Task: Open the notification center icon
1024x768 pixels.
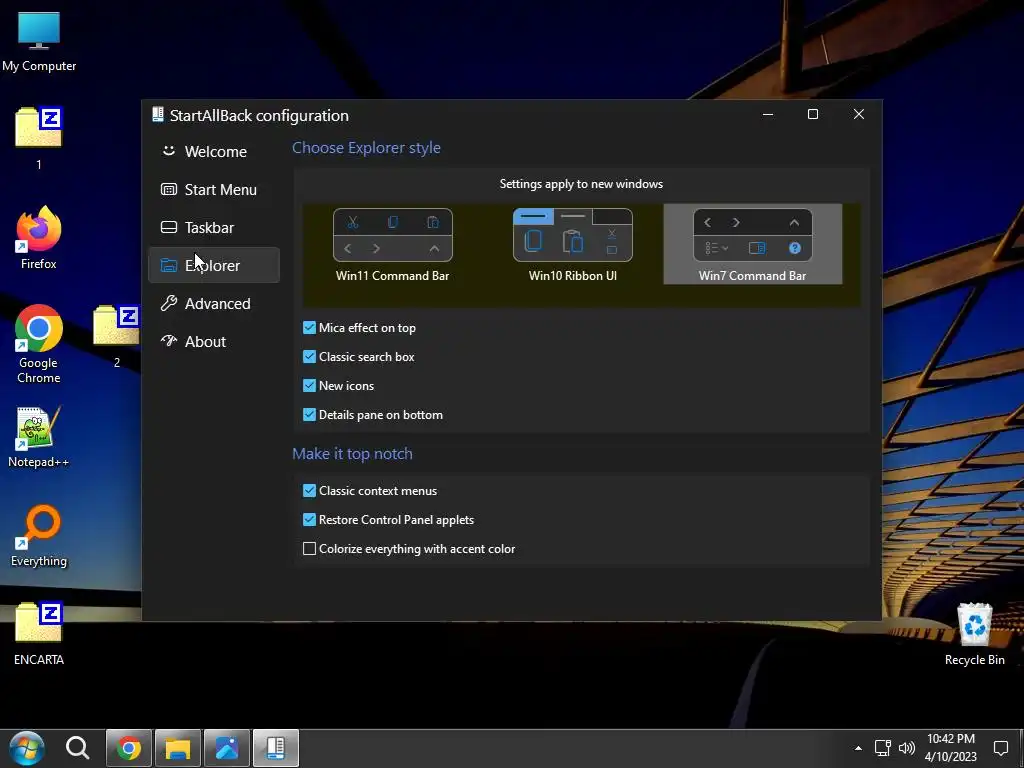Action: pyautogui.click(x=1001, y=748)
